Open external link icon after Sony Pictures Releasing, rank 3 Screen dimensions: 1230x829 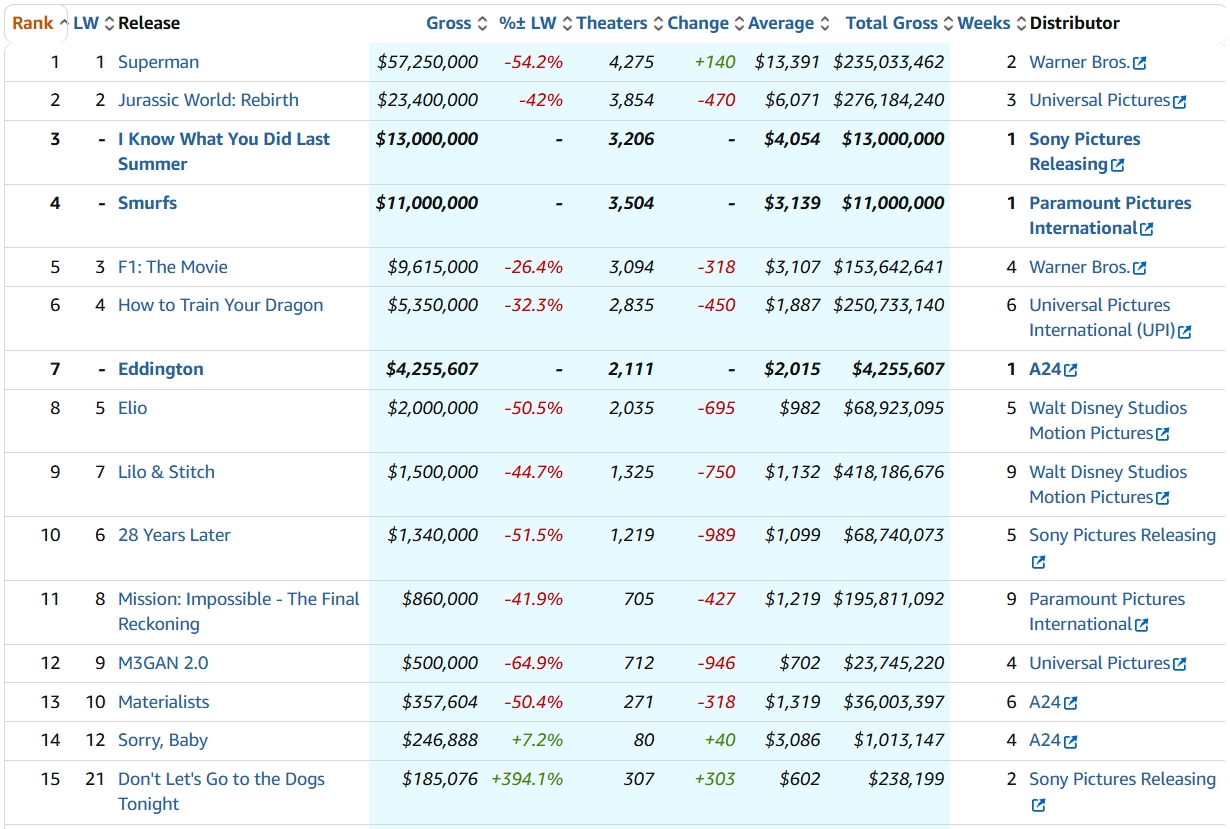[x=1118, y=165]
